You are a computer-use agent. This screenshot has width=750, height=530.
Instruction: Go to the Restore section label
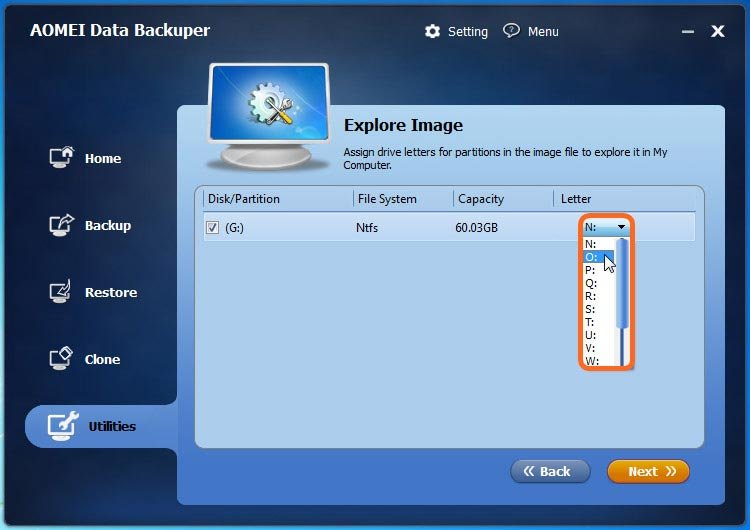(111, 292)
